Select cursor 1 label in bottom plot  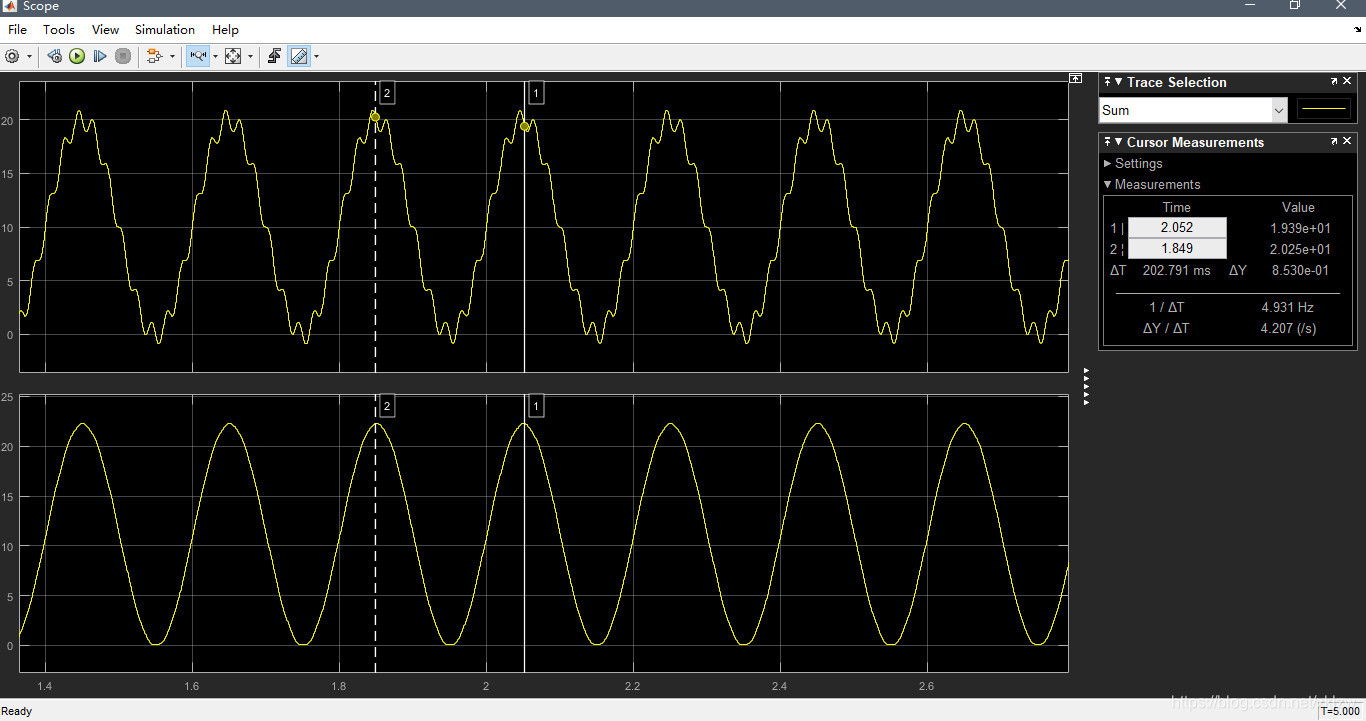pyautogui.click(x=536, y=405)
